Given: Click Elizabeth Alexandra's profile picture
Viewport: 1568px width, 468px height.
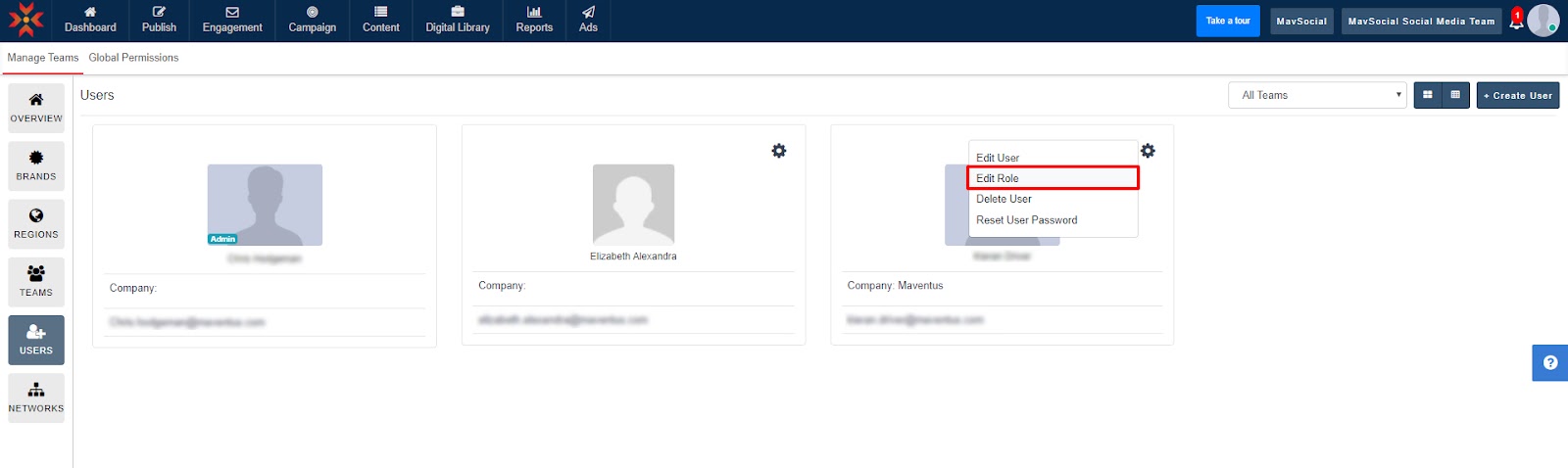Looking at the screenshot, I should coord(633,204).
